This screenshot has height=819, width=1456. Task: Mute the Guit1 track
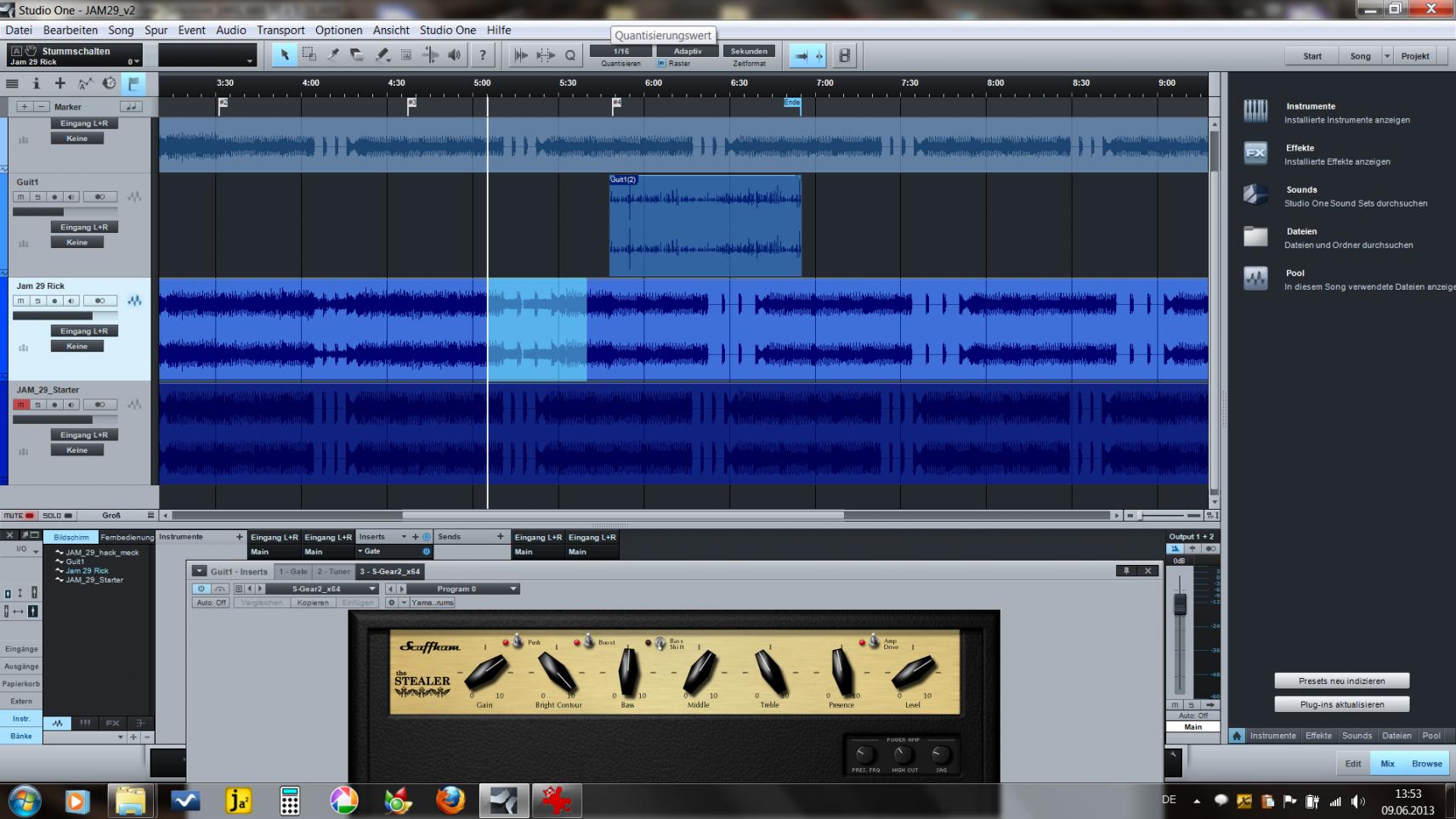pyautogui.click(x=20, y=197)
